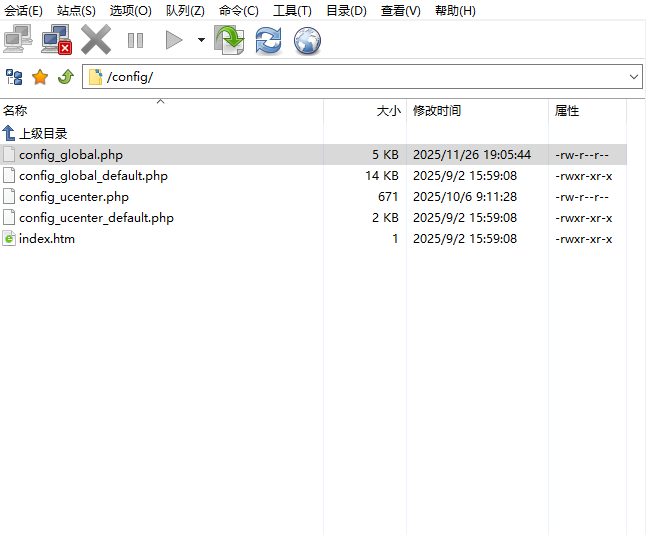Click the play transfer icon

[173, 40]
